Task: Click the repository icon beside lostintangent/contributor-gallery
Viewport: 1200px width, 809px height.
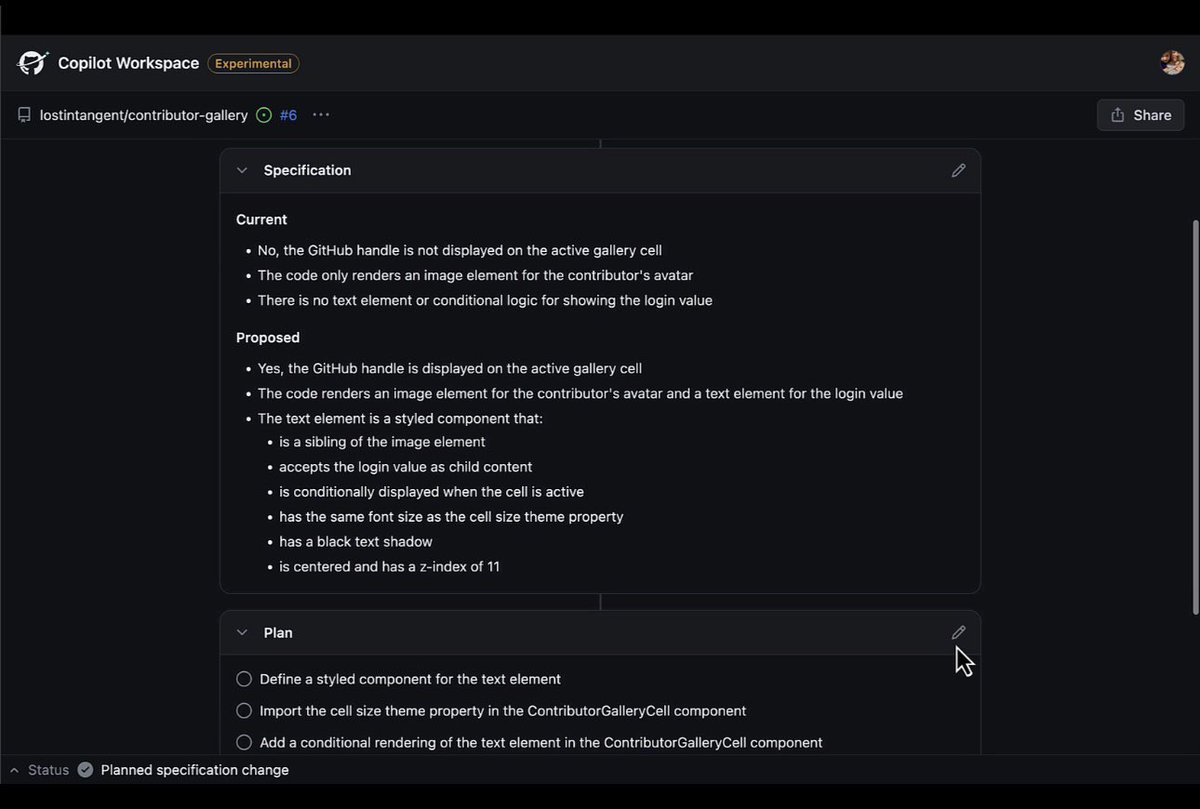Action: pos(24,115)
